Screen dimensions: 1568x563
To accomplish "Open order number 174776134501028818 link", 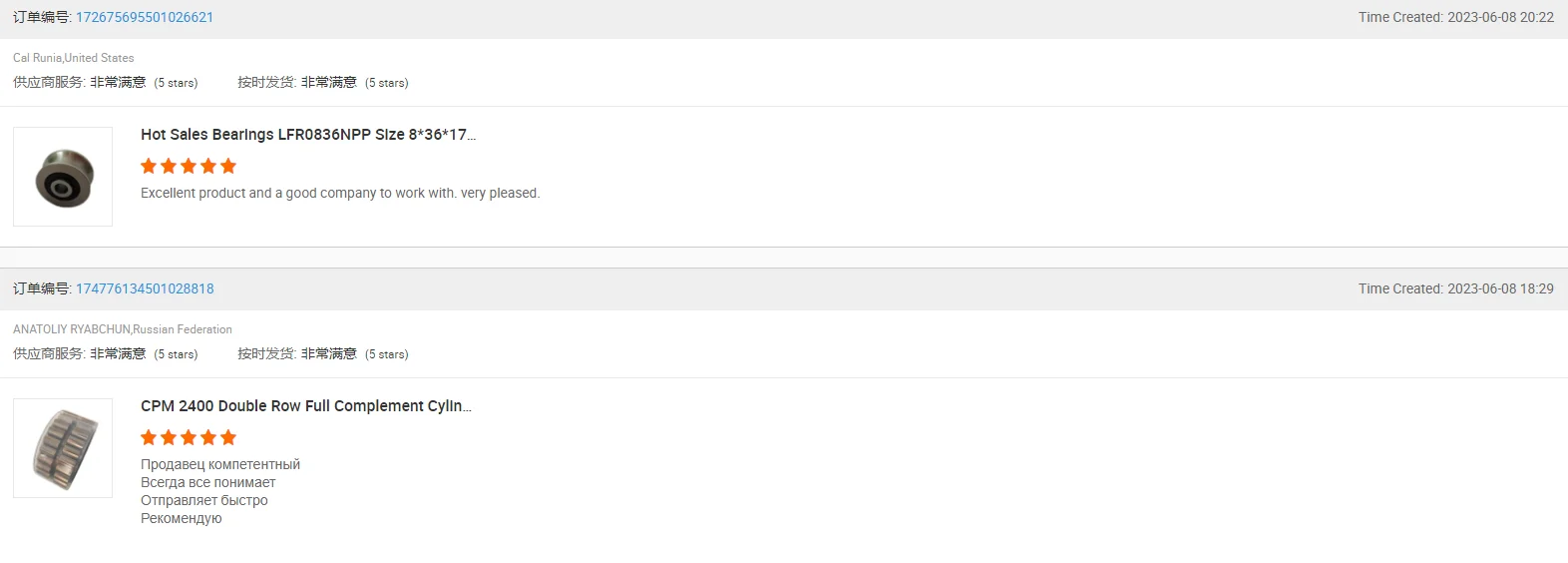I will (x=145, y=288).
